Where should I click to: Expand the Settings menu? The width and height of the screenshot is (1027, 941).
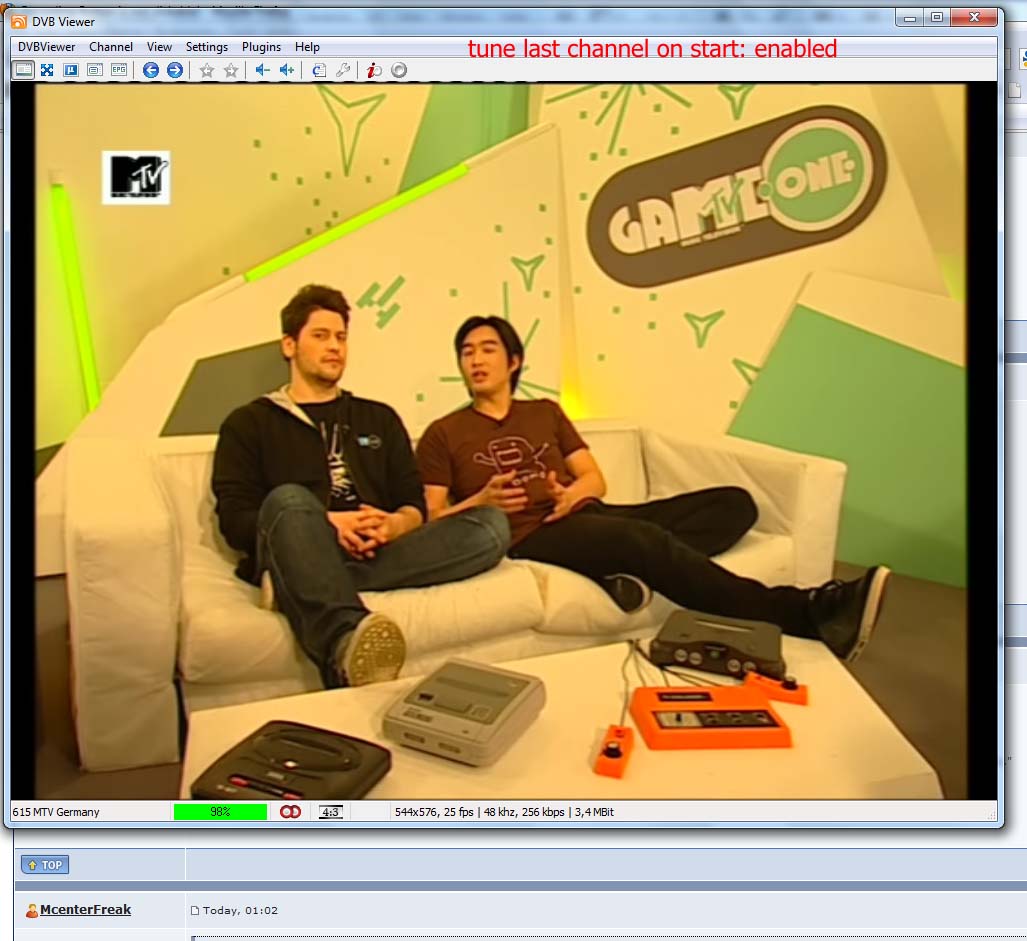pyautogui.click(x=207, y=47)
